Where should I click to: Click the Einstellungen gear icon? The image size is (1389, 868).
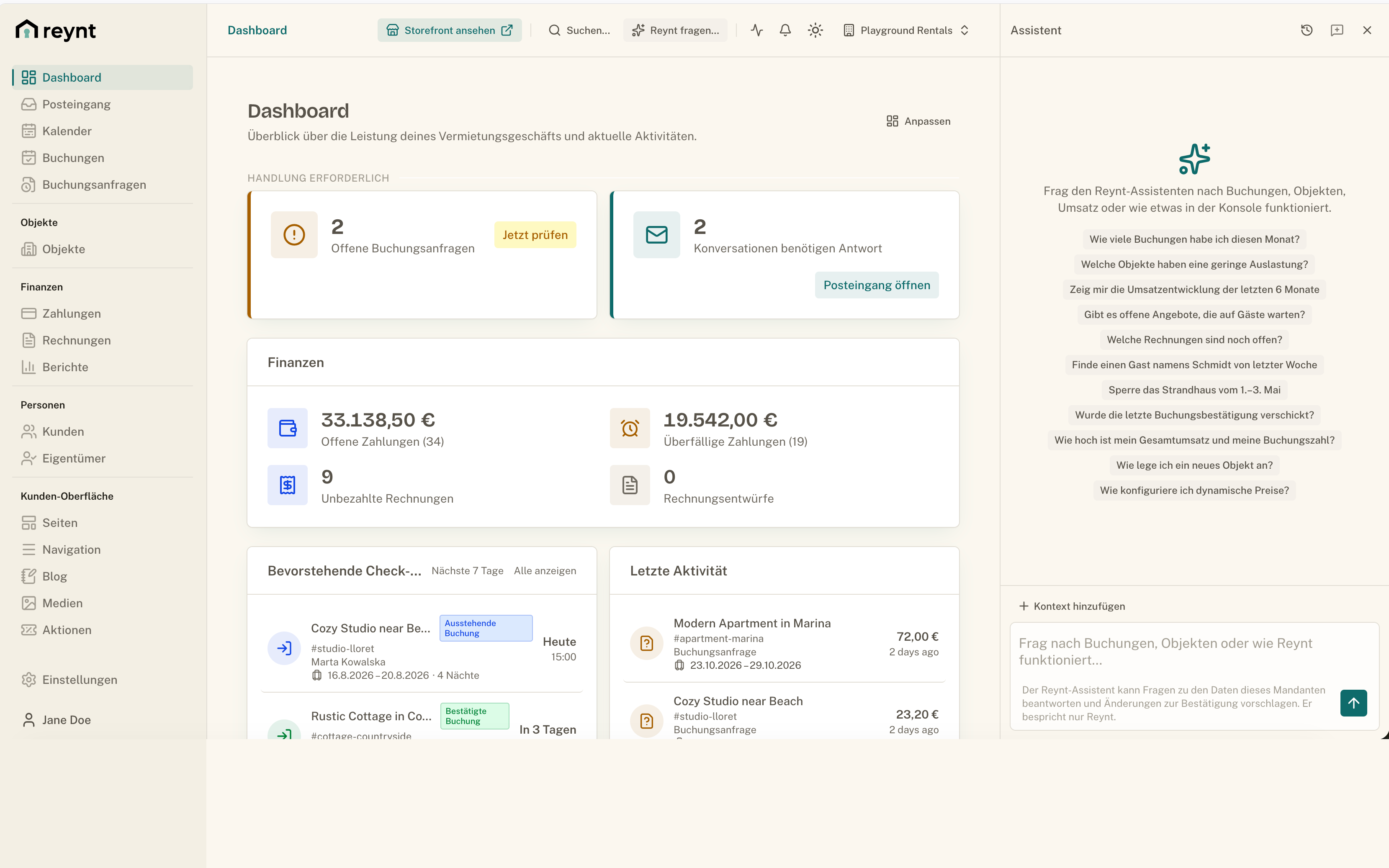[29, 680]
